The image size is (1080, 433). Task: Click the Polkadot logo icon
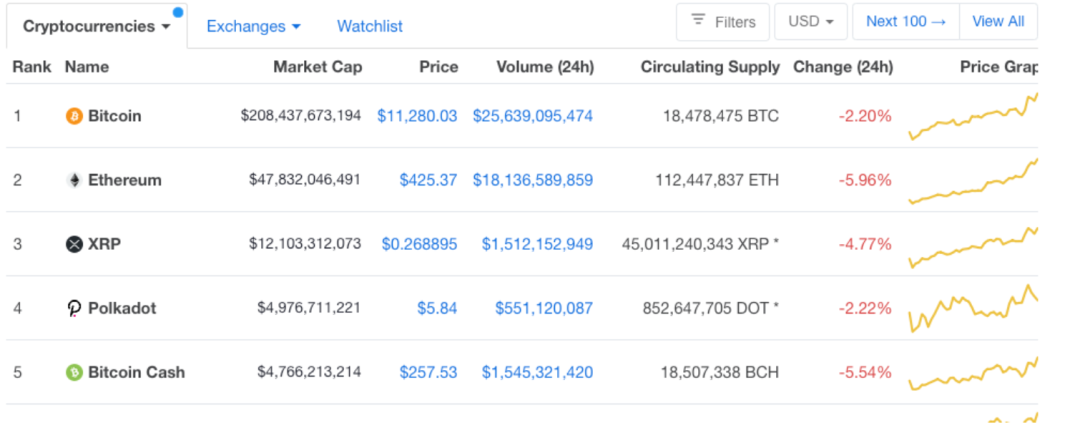tap(74, 308)
